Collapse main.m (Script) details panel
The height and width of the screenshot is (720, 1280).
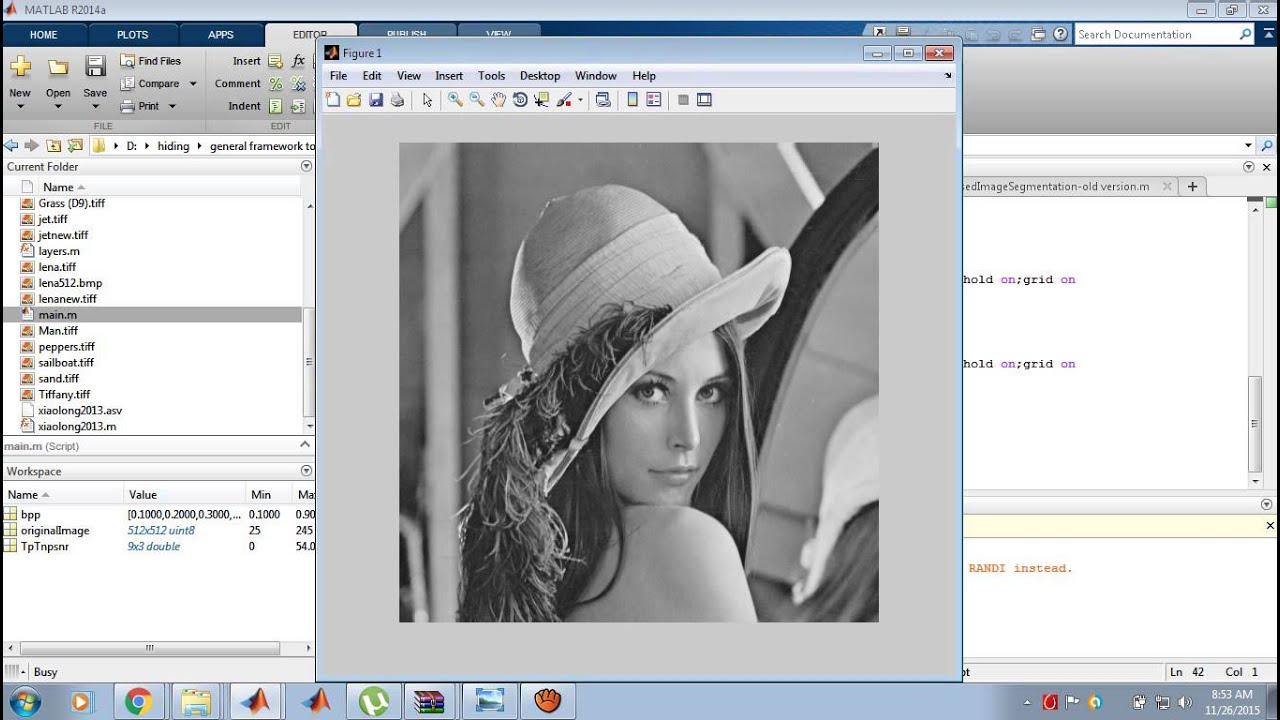pyautogui.click(x=306, y=445)
